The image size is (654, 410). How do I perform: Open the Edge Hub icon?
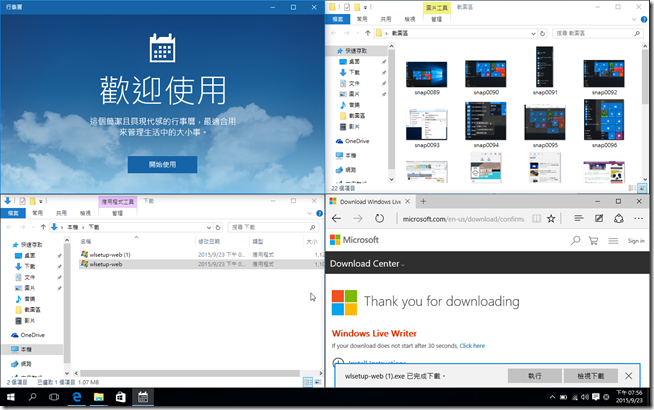579,218
